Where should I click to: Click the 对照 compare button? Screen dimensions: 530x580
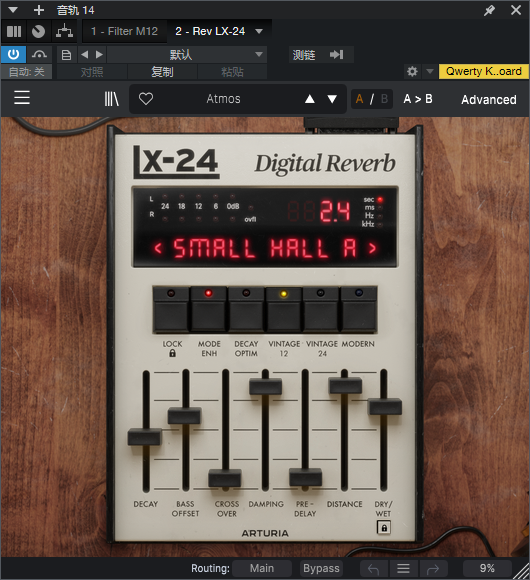(92, 72)
